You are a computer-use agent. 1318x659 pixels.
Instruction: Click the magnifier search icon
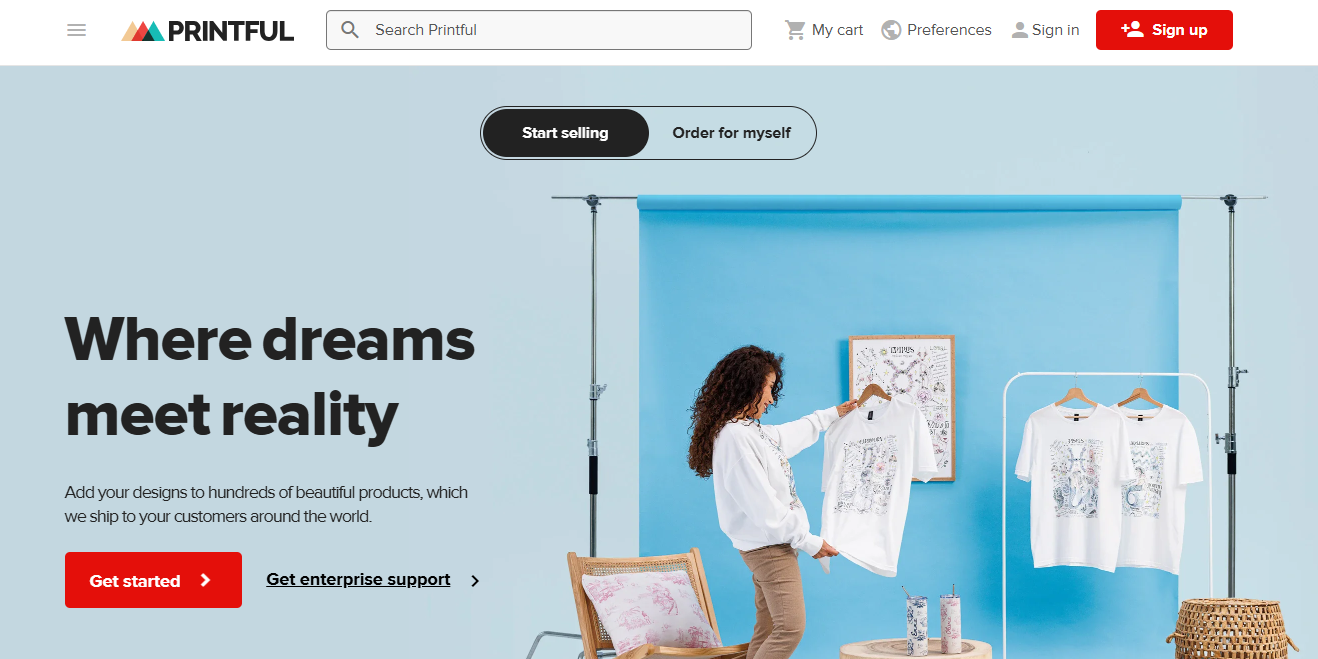(350, 30)
